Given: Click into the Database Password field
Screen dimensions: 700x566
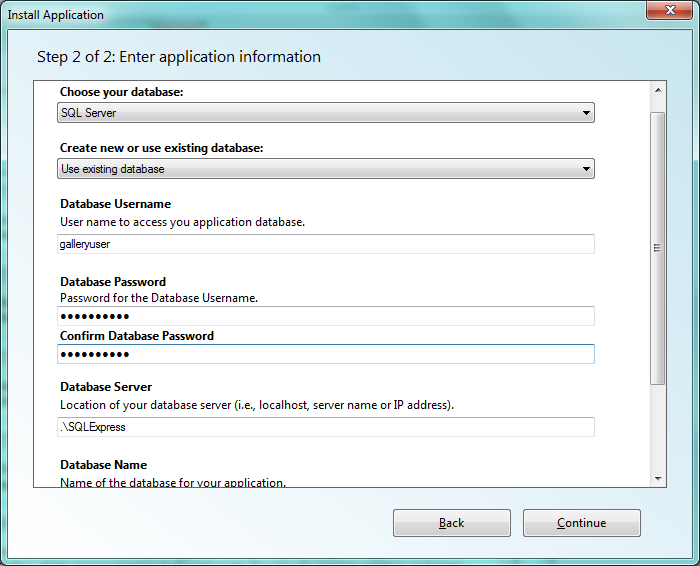Looking at the screenshot, I should [325, 316].
